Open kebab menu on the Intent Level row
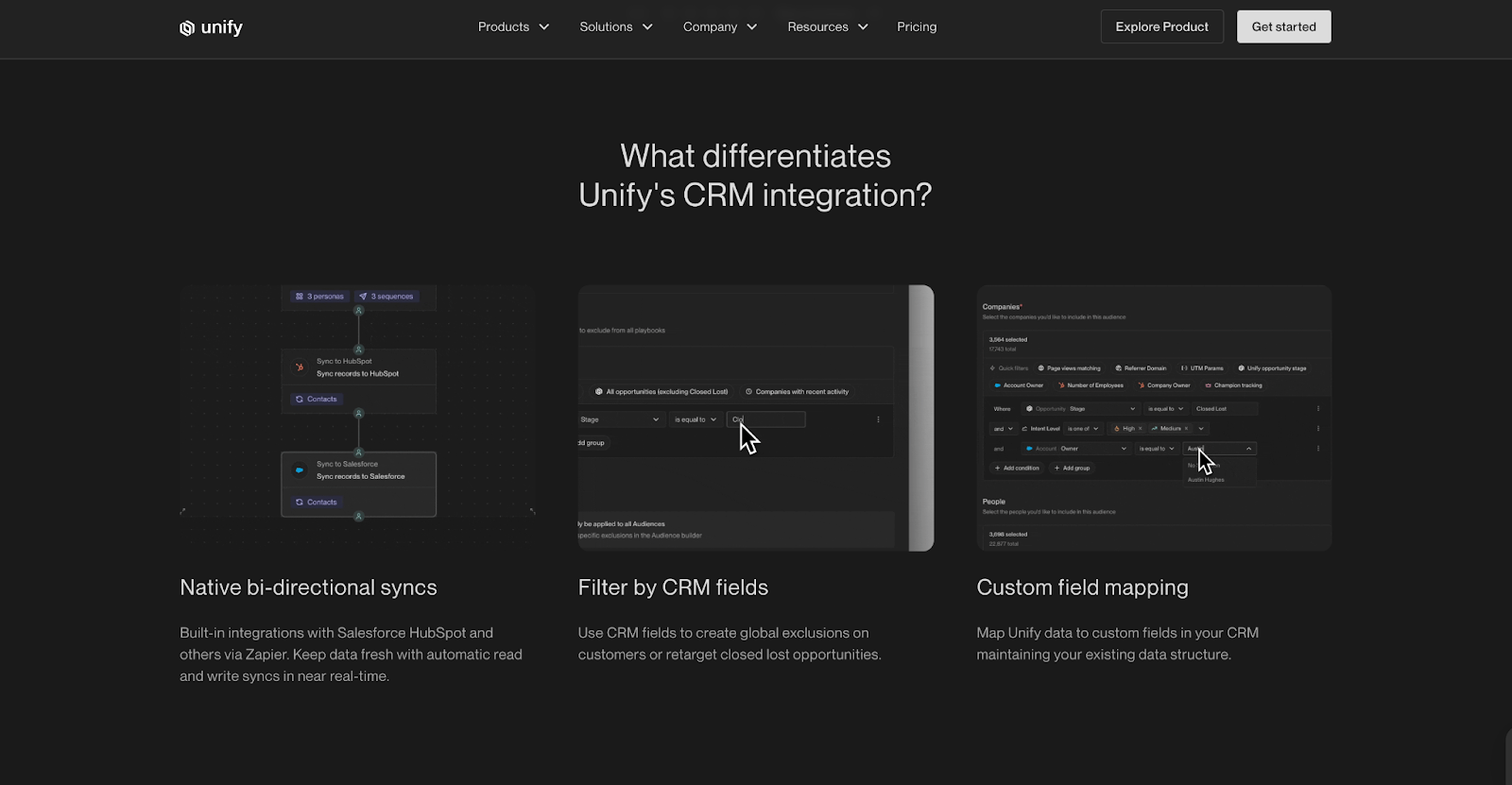Image resolution: width=1512 pixels, height=785 pixels. (x=1318, y=429)
